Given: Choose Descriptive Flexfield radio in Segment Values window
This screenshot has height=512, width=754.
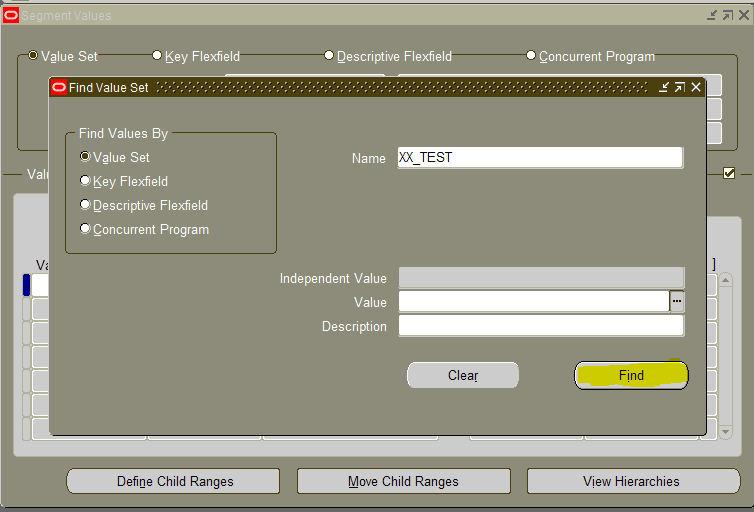Looking at the screenshot, I should pos(329,55).
